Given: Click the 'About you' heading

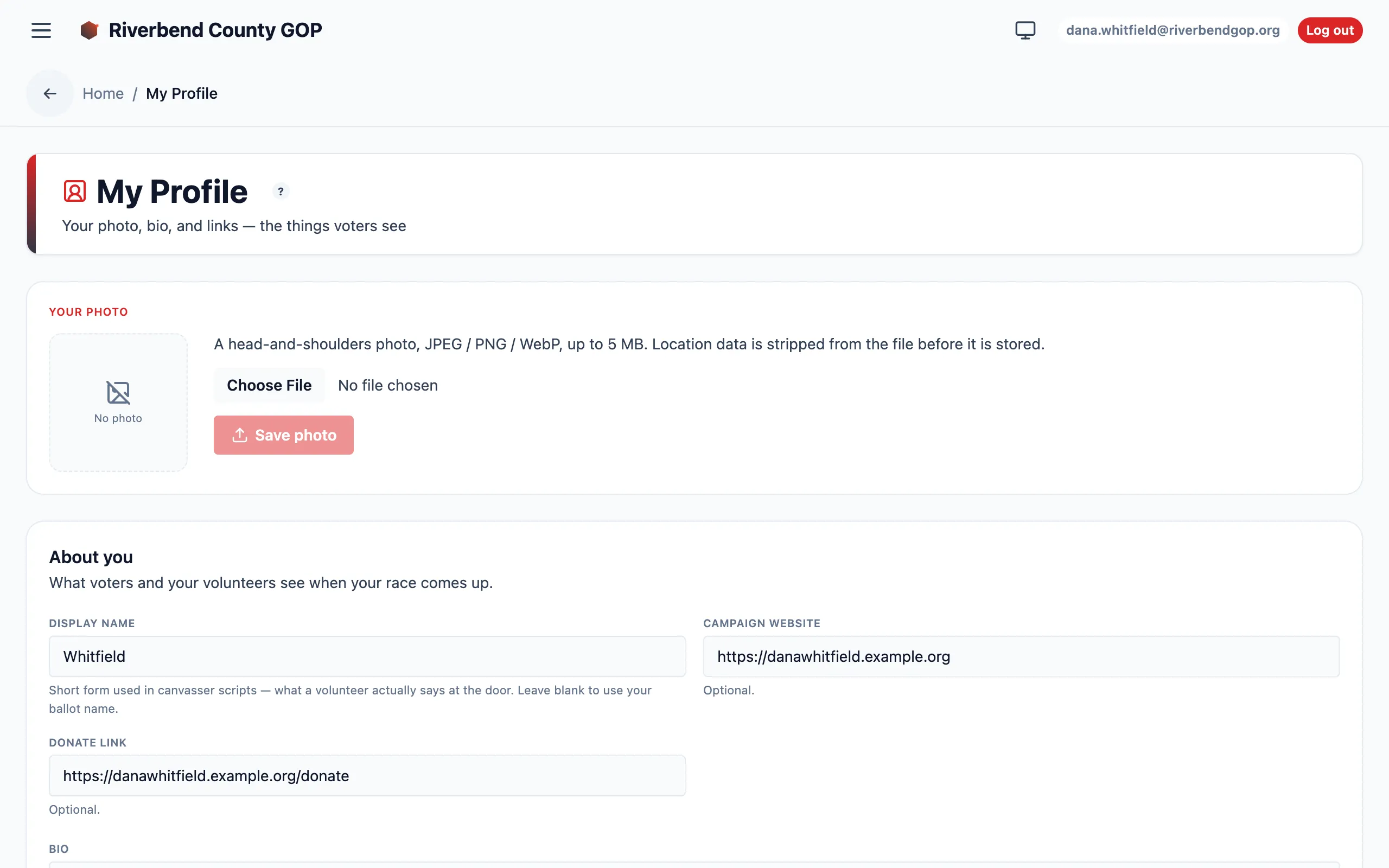Looking at the screenshot, I should (x=91, y=557).
